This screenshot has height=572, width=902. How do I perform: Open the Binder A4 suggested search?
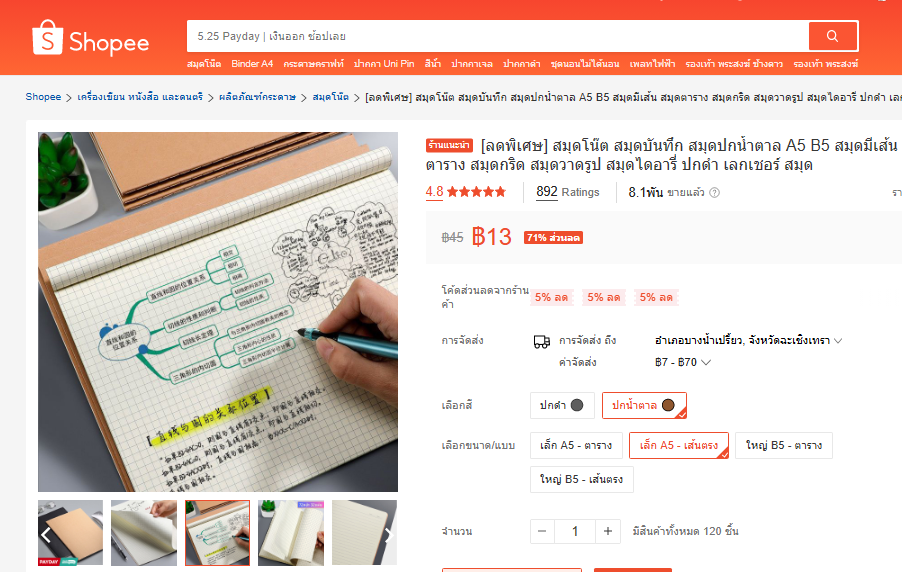(x=252, y=64)
